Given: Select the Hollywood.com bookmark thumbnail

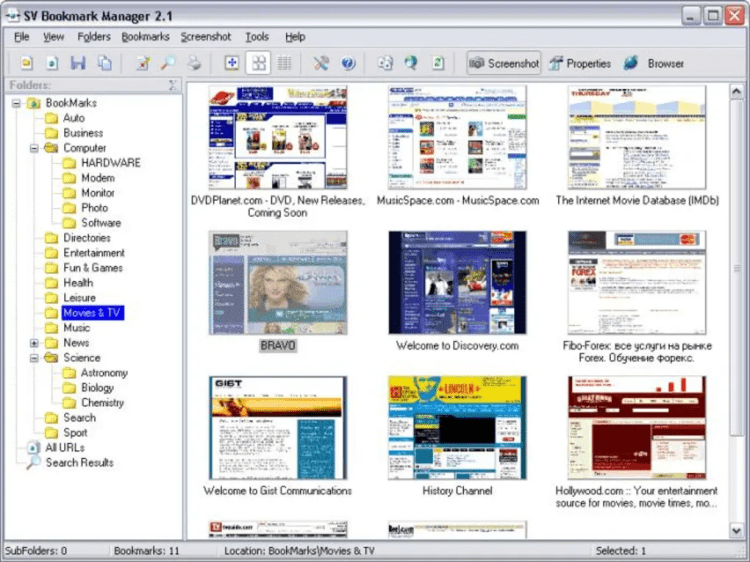Looking at the screenshot, I should click(x=637, y=428).
